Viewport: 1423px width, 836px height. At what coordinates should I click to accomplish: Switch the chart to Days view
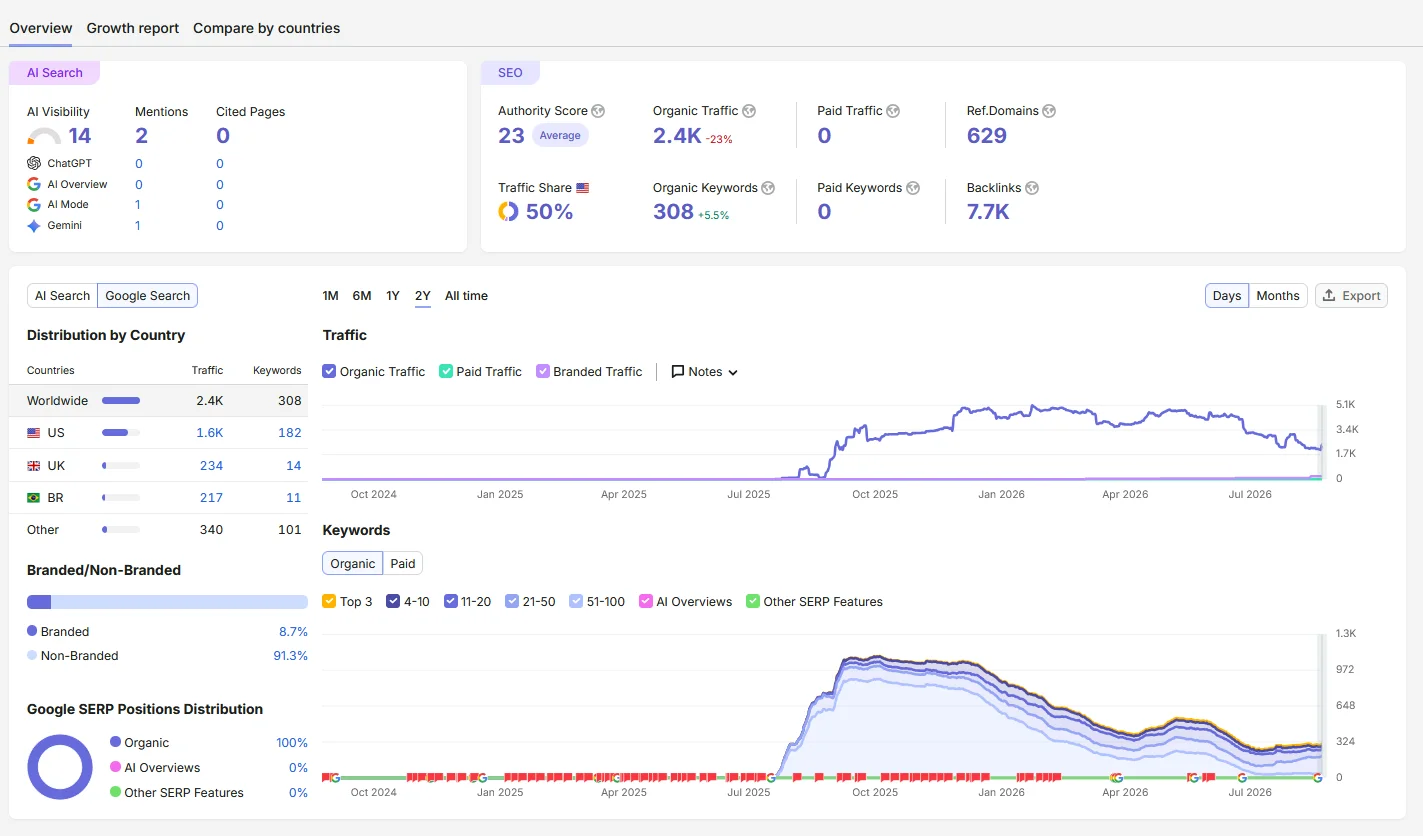pos(1227,296)
